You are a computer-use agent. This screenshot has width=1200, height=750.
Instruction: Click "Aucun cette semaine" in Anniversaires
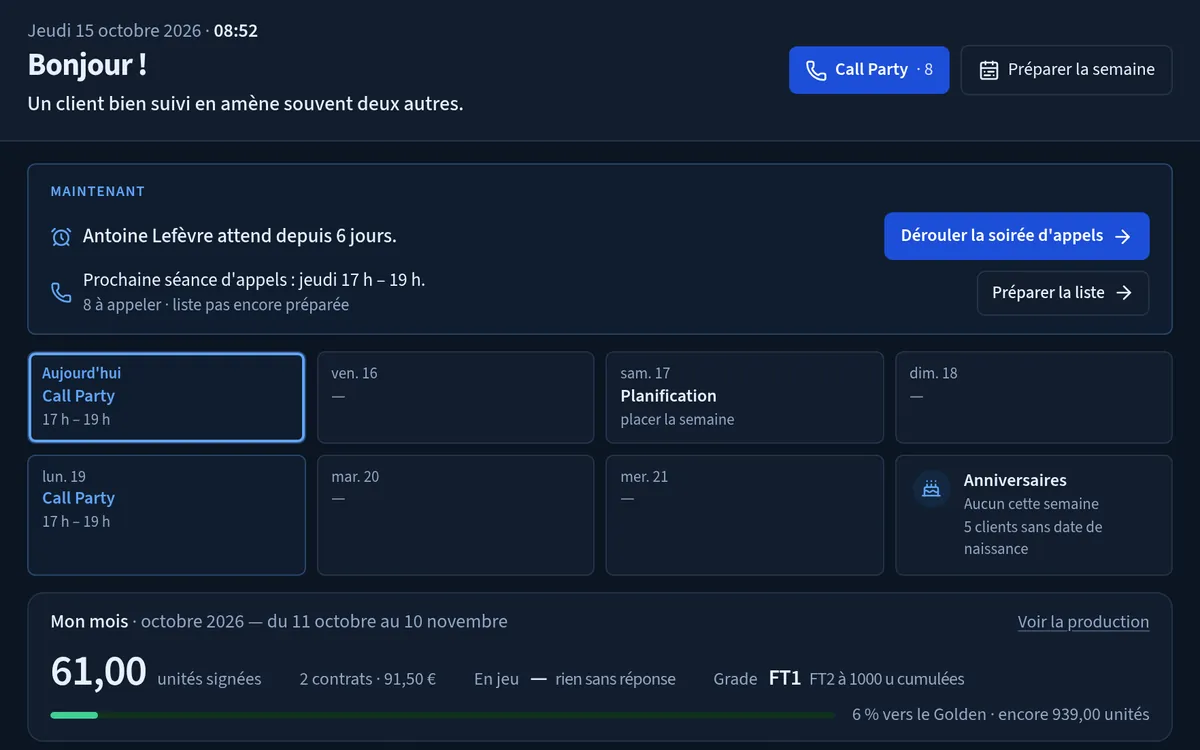point(1031,504)
